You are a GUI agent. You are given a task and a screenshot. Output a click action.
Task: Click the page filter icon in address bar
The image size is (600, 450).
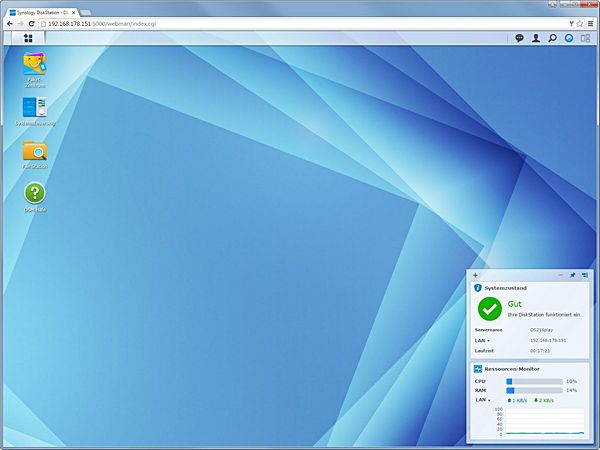pyautogui.click(x=571, y=24)
